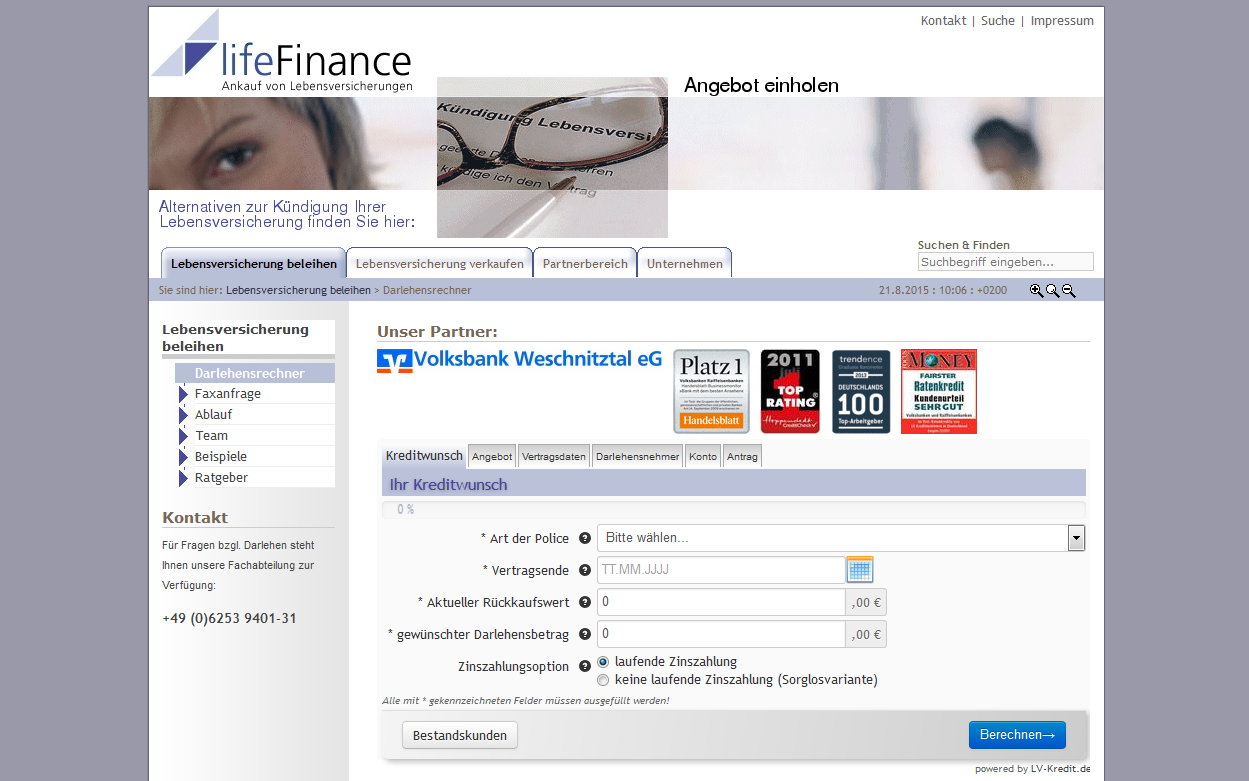Open Lebensversicherung beleihen main tab
Image resolution: width=1249 pixels, height=781 pixels.
pos(254,264)
